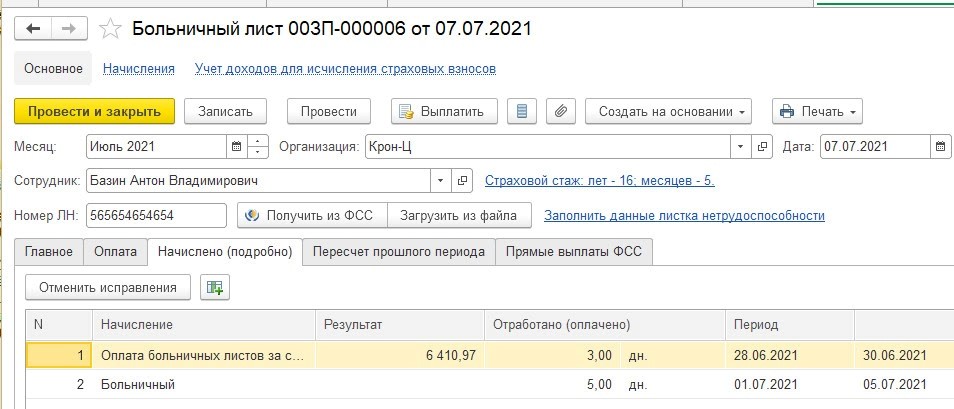
Task: Click the back navigation arrow
Action: tap(33, 29)
